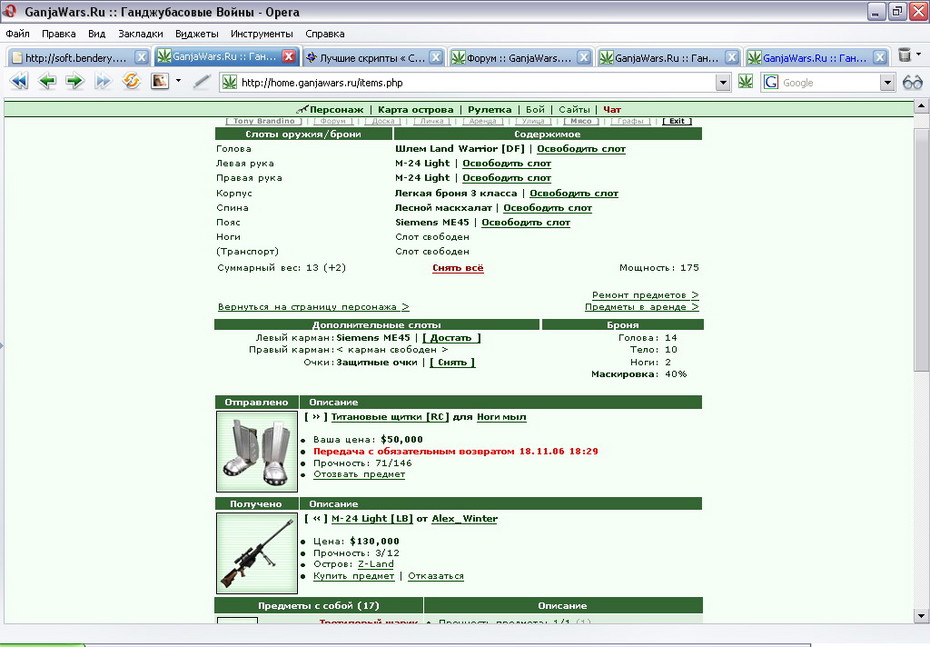
Task: Close the active GanjaWars.Ru tab with red X
Action: 289,56
